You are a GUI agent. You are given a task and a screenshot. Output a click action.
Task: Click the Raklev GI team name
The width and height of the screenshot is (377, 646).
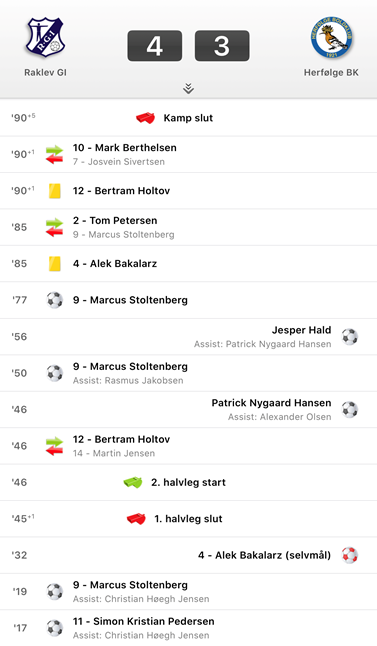[x=45, y=73]
